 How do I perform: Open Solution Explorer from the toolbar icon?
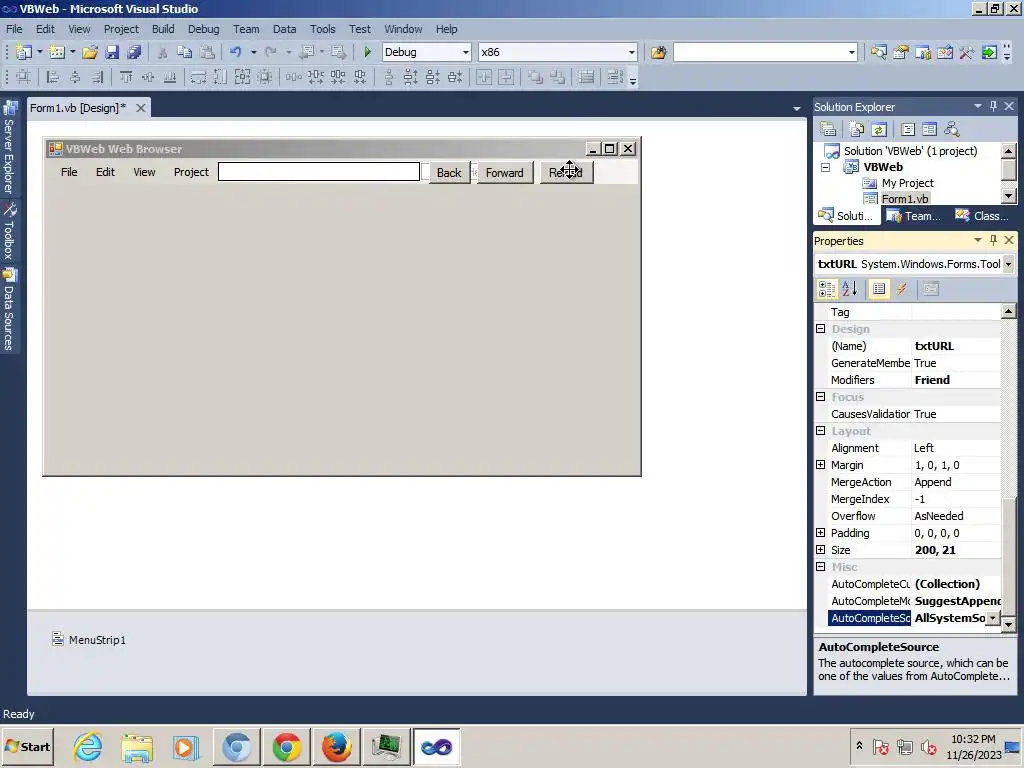[x=878, y=52]
